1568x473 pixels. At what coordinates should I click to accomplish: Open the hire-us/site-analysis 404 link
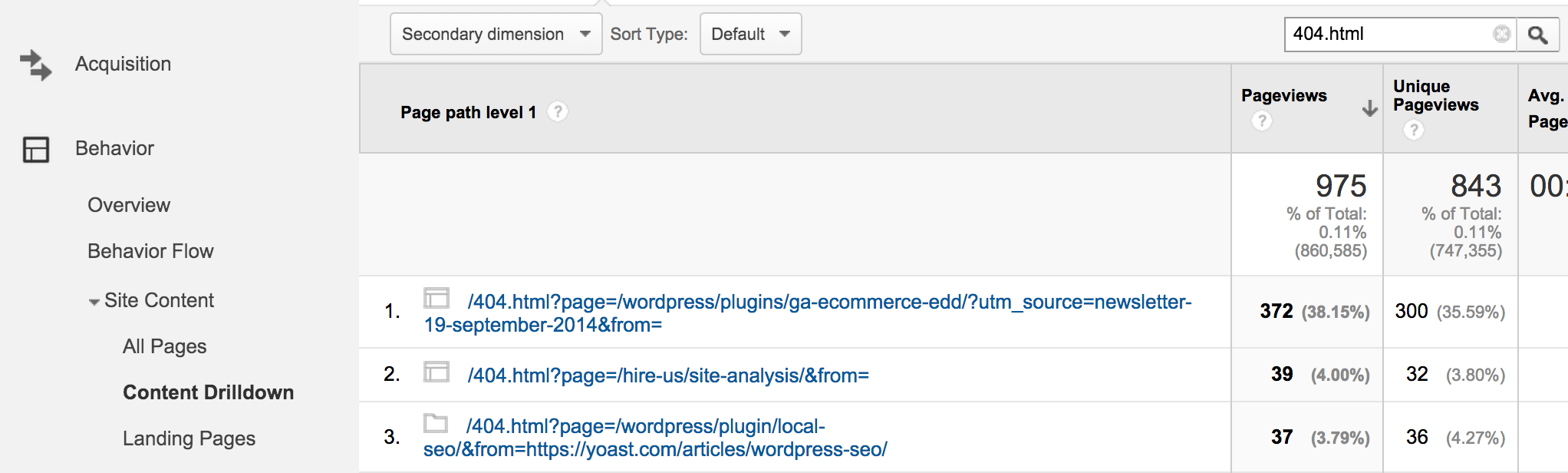pos(667,375)
